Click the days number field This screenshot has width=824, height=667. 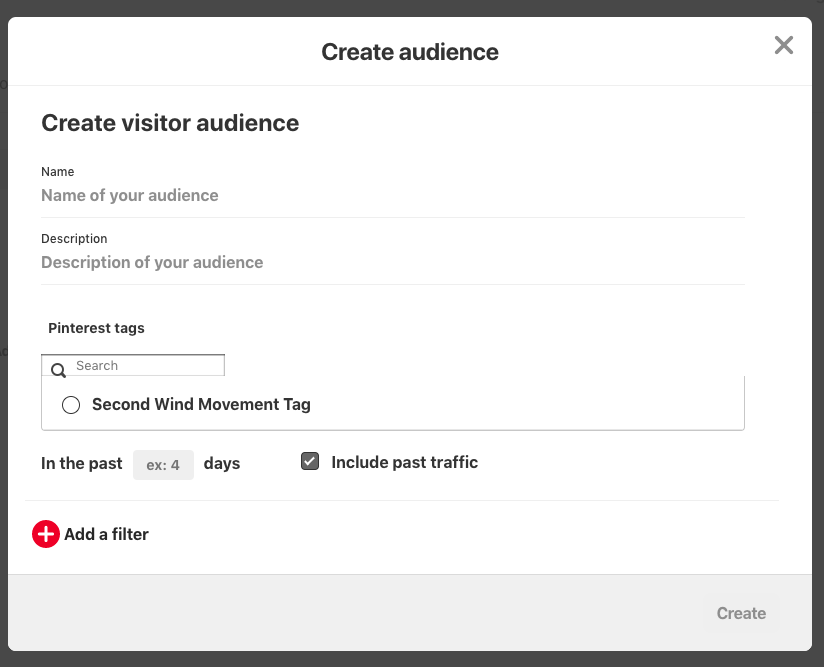[163, 465]
